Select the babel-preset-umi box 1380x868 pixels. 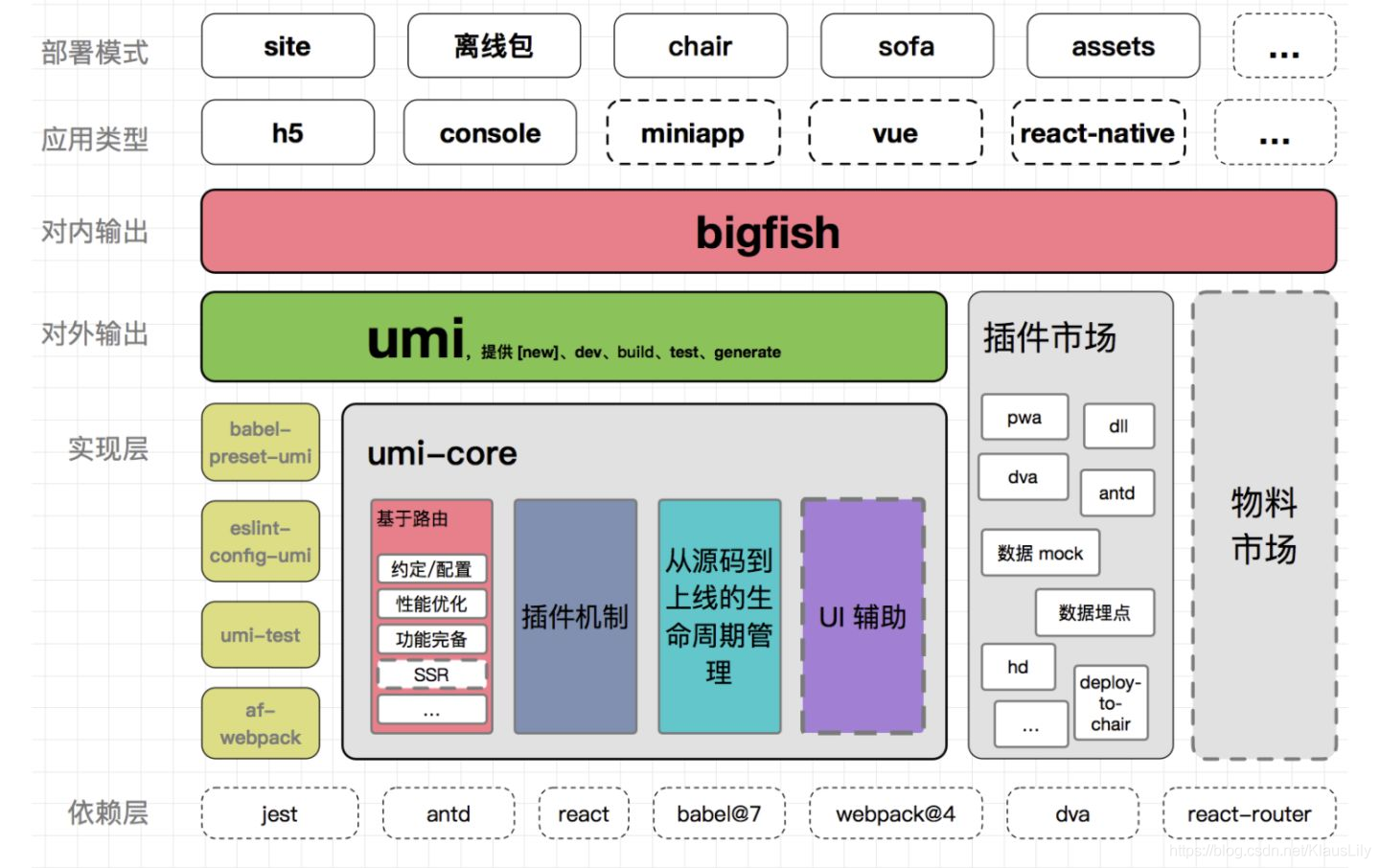261,443
